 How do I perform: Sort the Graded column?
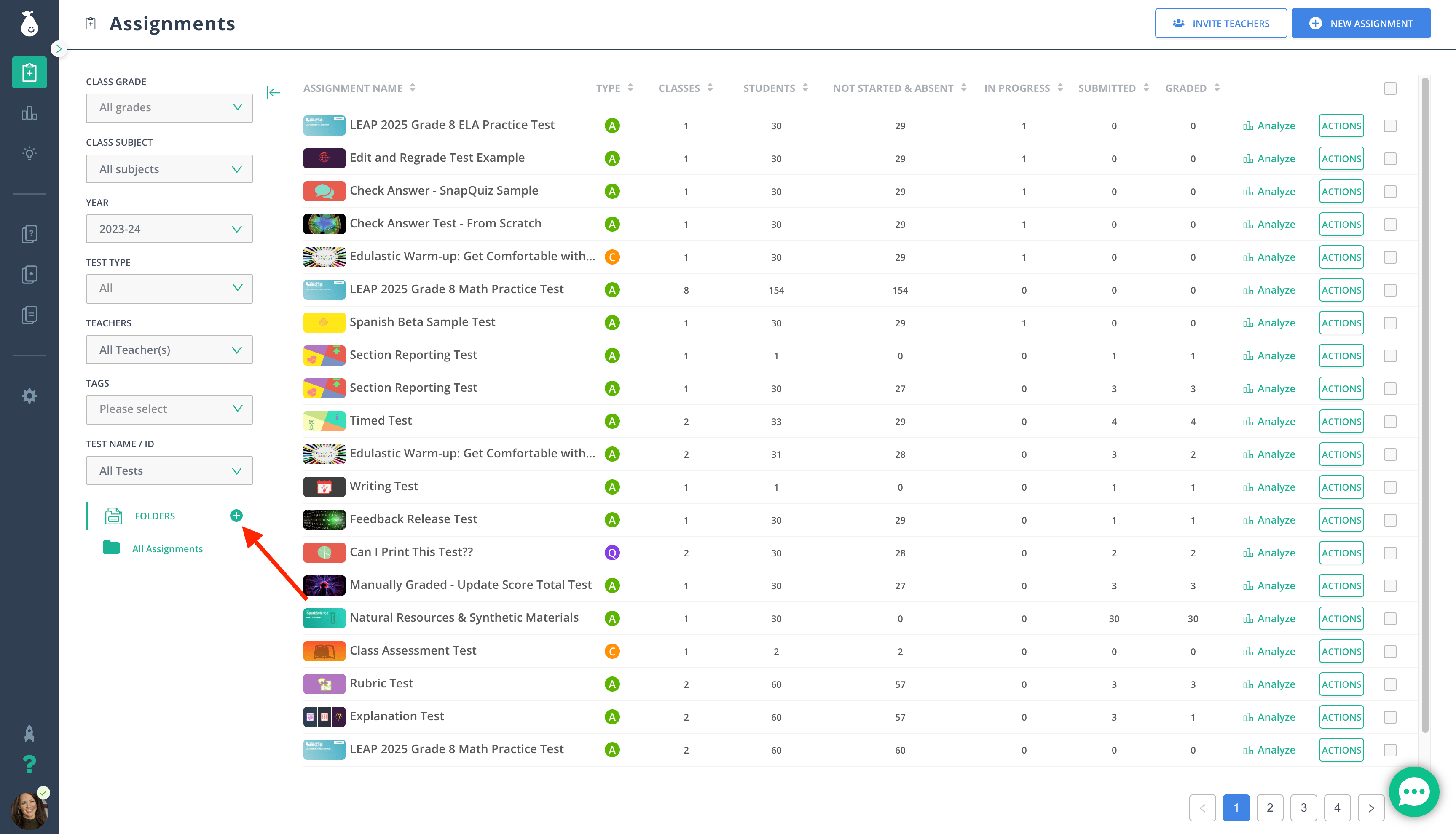1217,88
